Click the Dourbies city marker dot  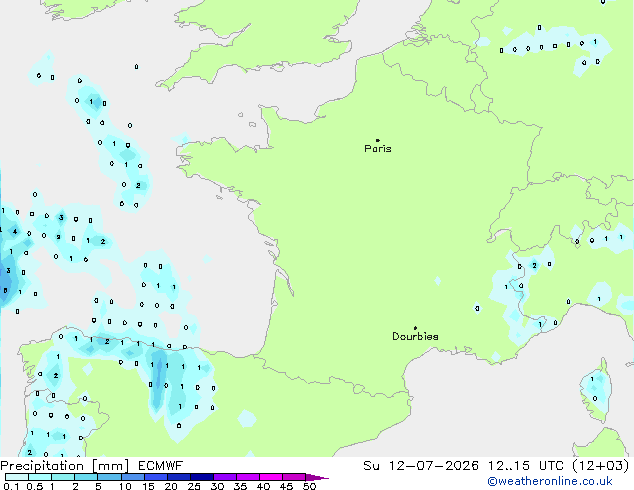pyautogui.click(x=415, y=328)
